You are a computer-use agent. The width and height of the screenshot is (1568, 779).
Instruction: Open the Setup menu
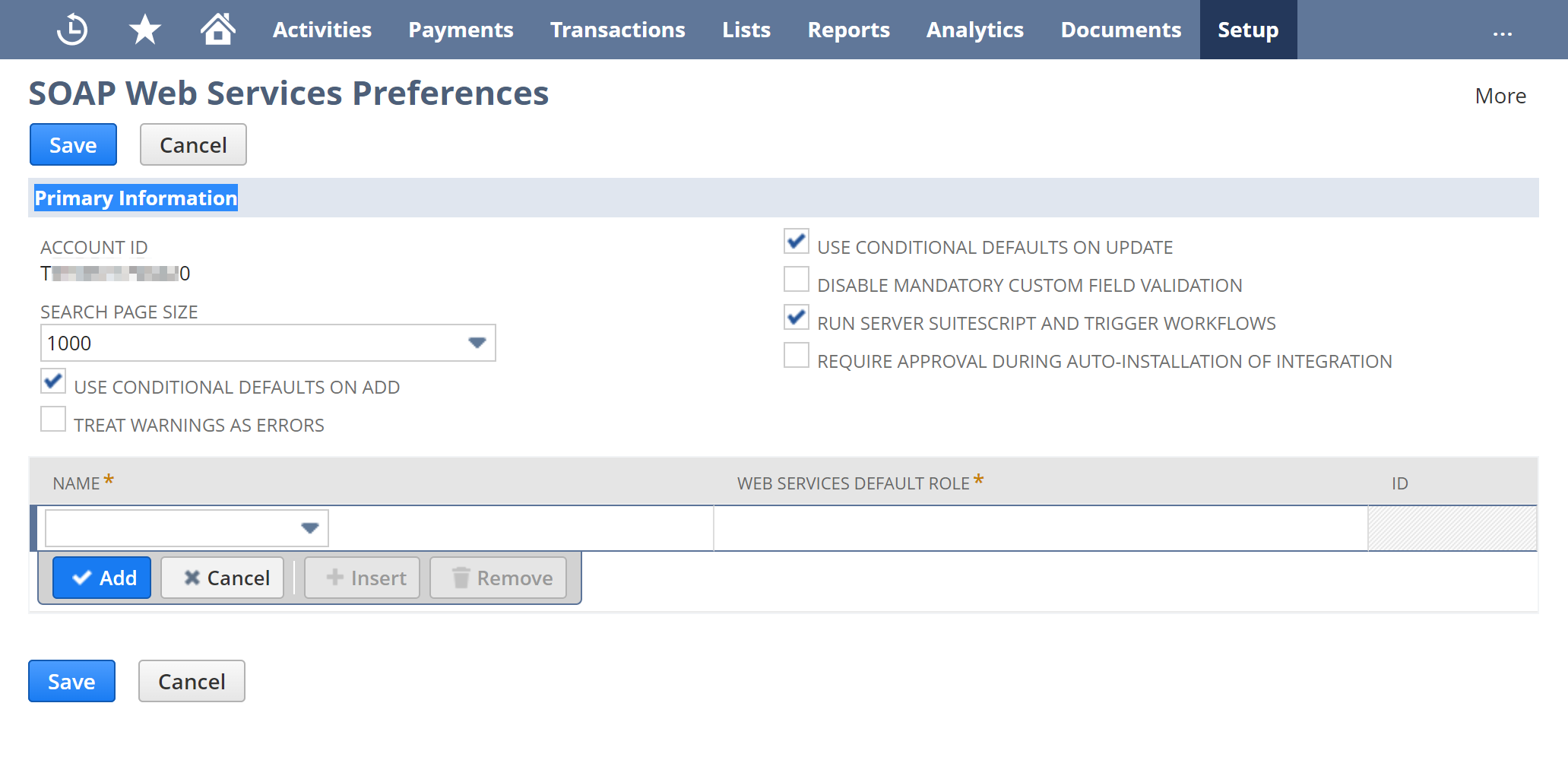[1248, 30]
